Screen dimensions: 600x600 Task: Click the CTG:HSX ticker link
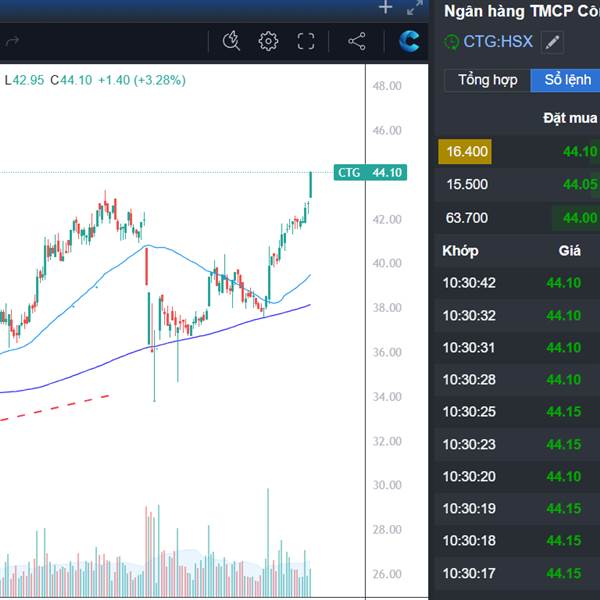(x=498, y=41)
